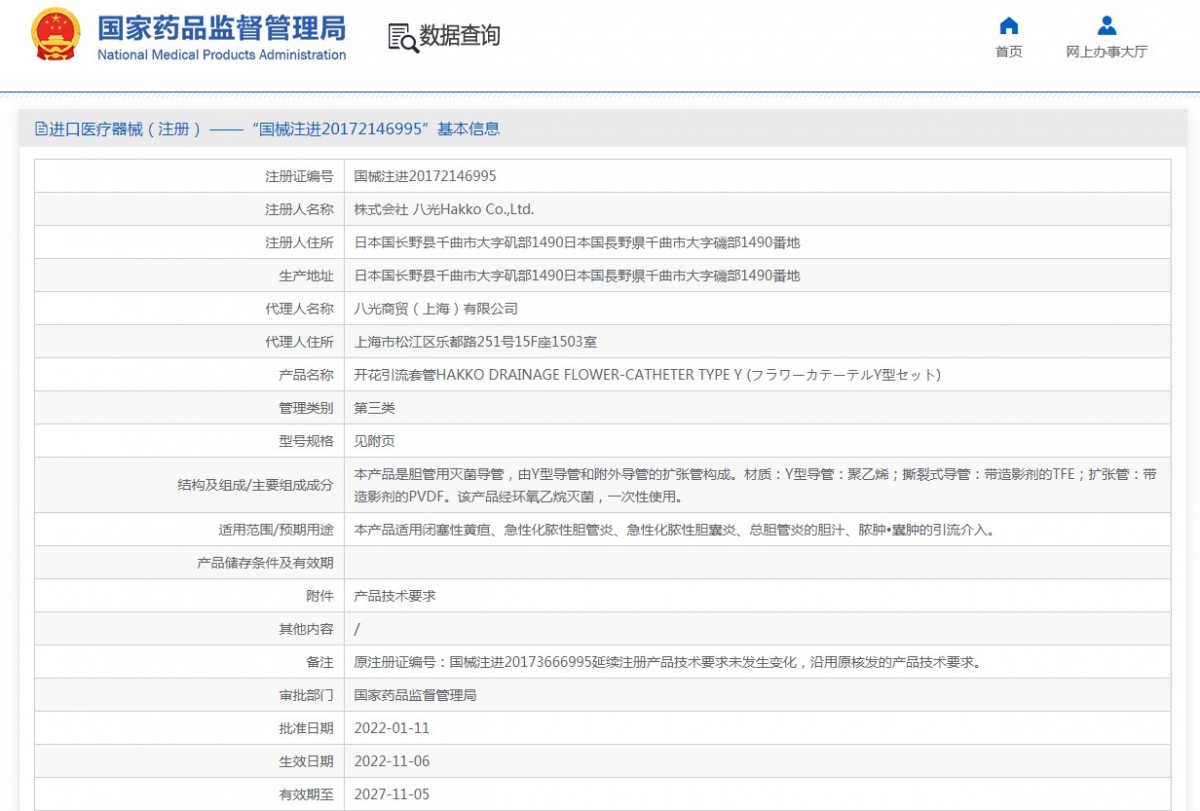
Task: Select 国家药品监督管理局 approval department value
Action: point(415,695)
